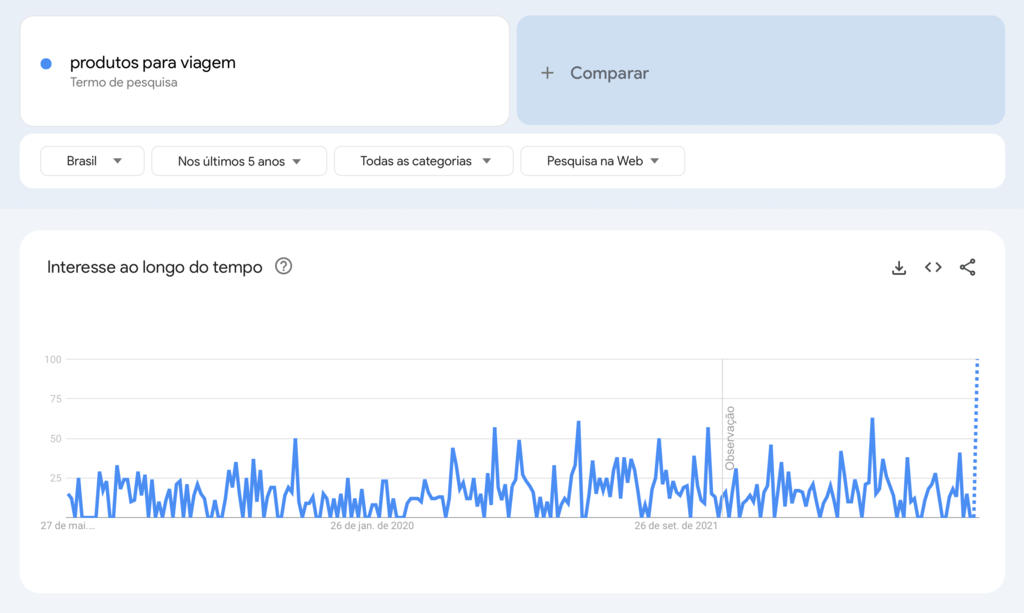The image size is (1024, 613).
Task: Open the Brasil region dropdown
Action: point(92,160)
